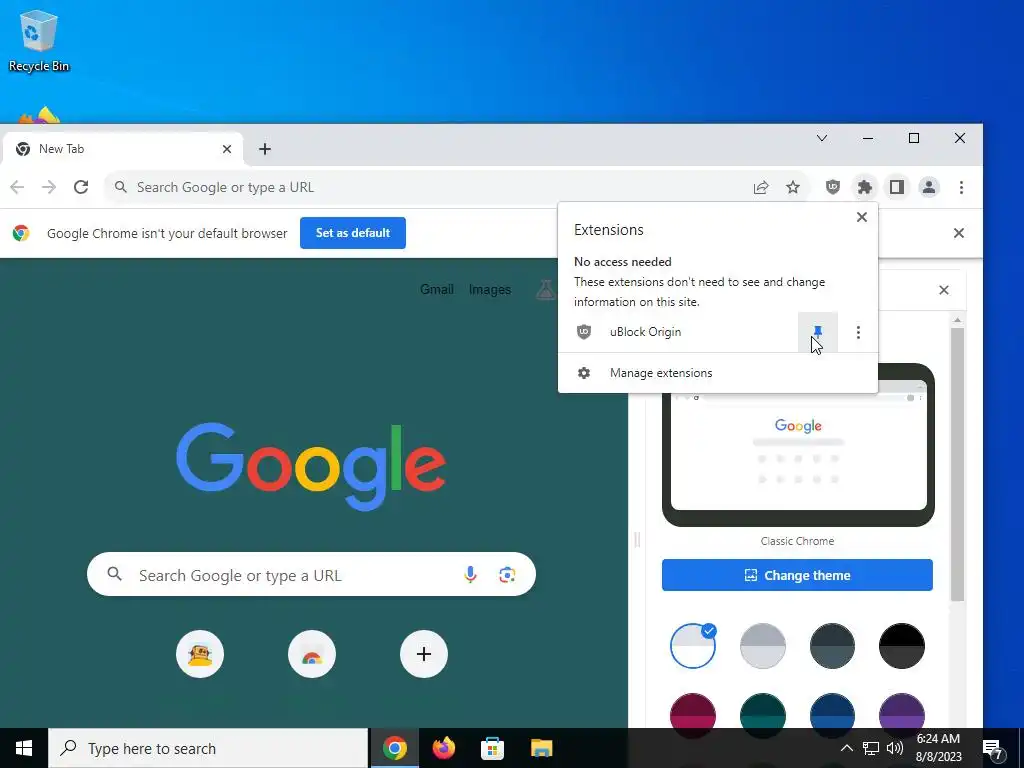1024x768 pixels.
Task: Close the New Tab tab
Action: tap(227, 149)
